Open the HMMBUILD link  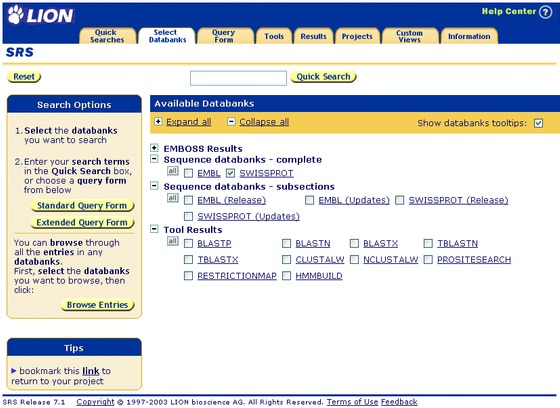click(319, 276)
